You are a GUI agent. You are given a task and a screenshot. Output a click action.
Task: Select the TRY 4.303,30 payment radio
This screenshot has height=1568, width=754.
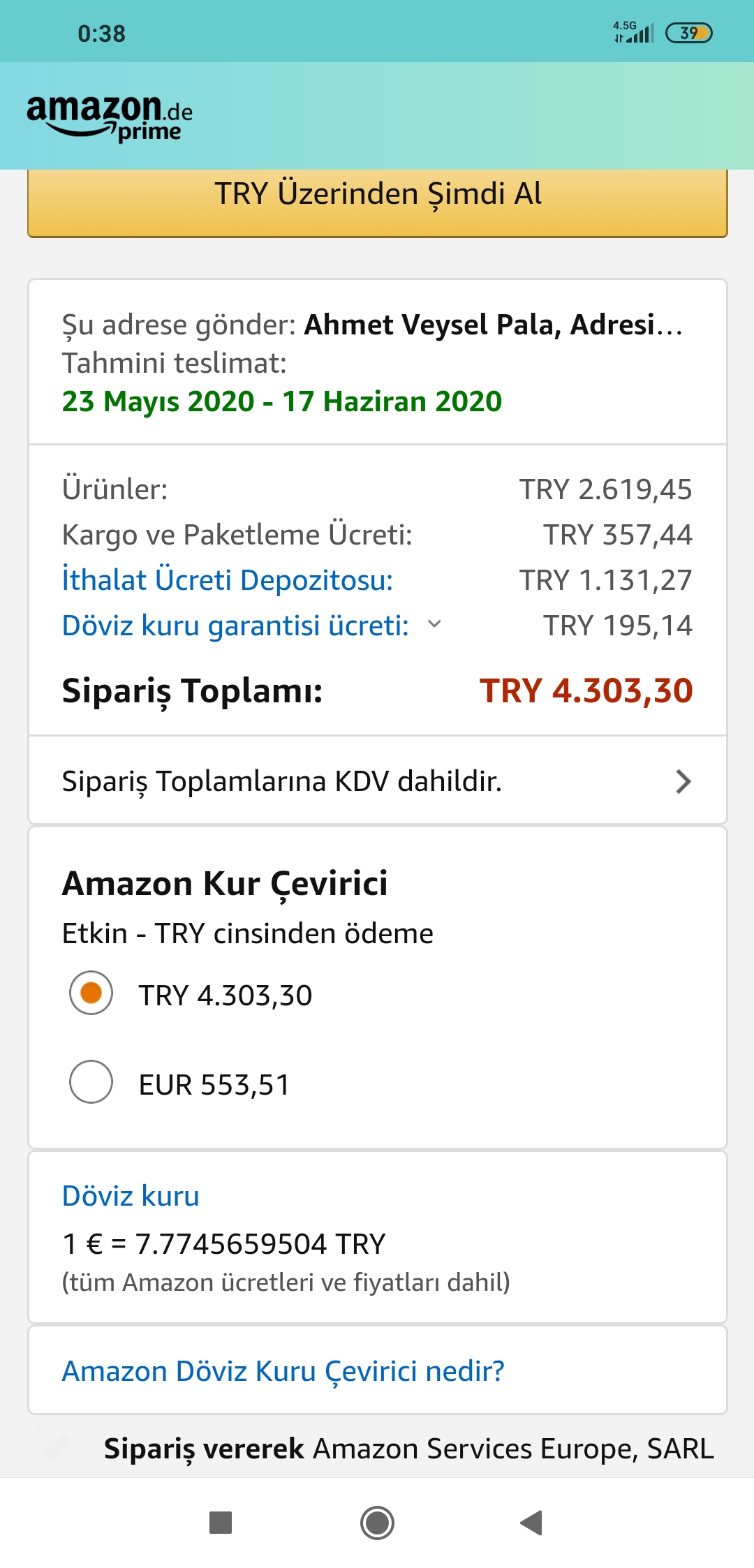[91, 993]
